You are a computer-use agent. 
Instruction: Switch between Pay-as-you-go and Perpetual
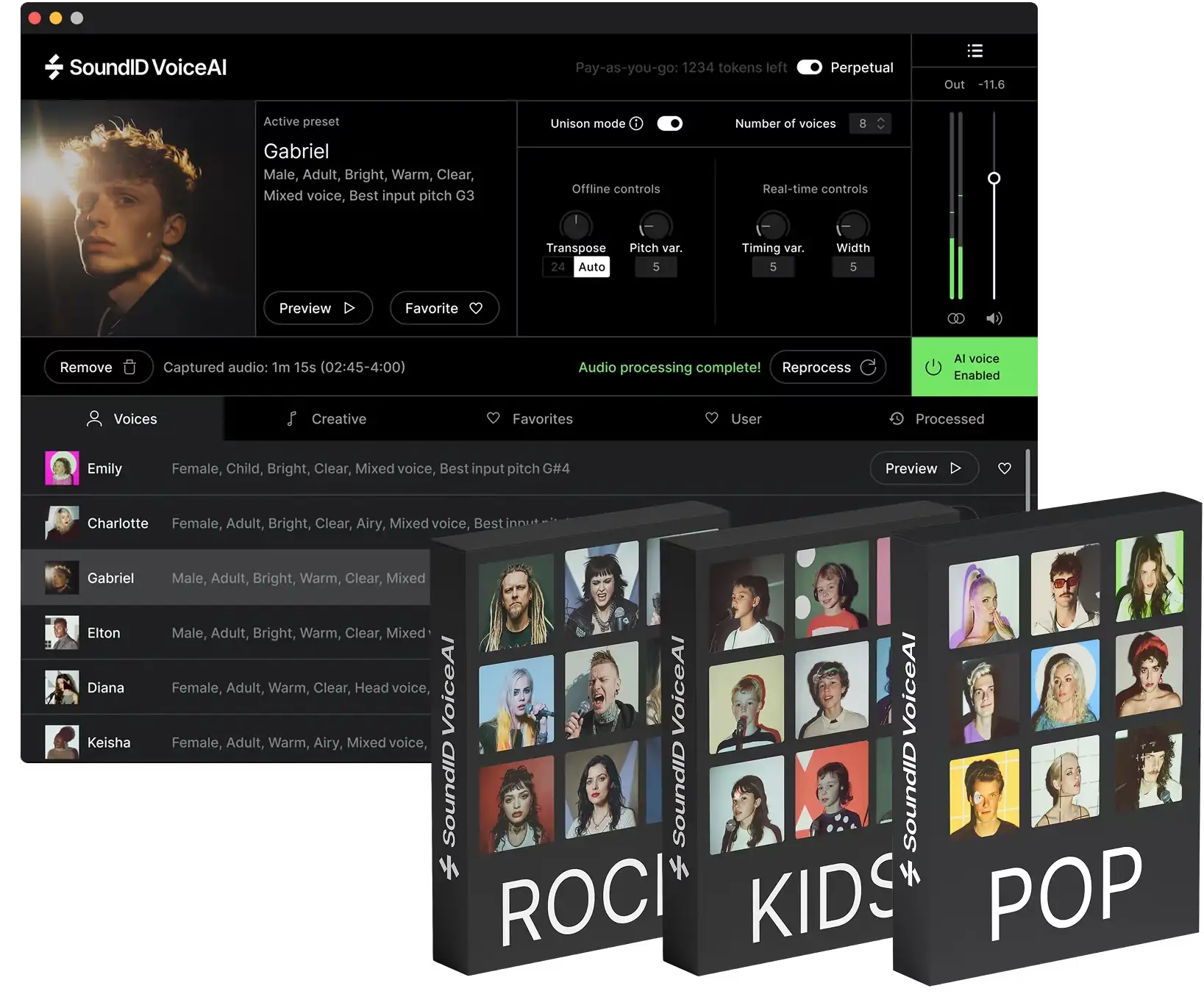click(x=810, y=67)
